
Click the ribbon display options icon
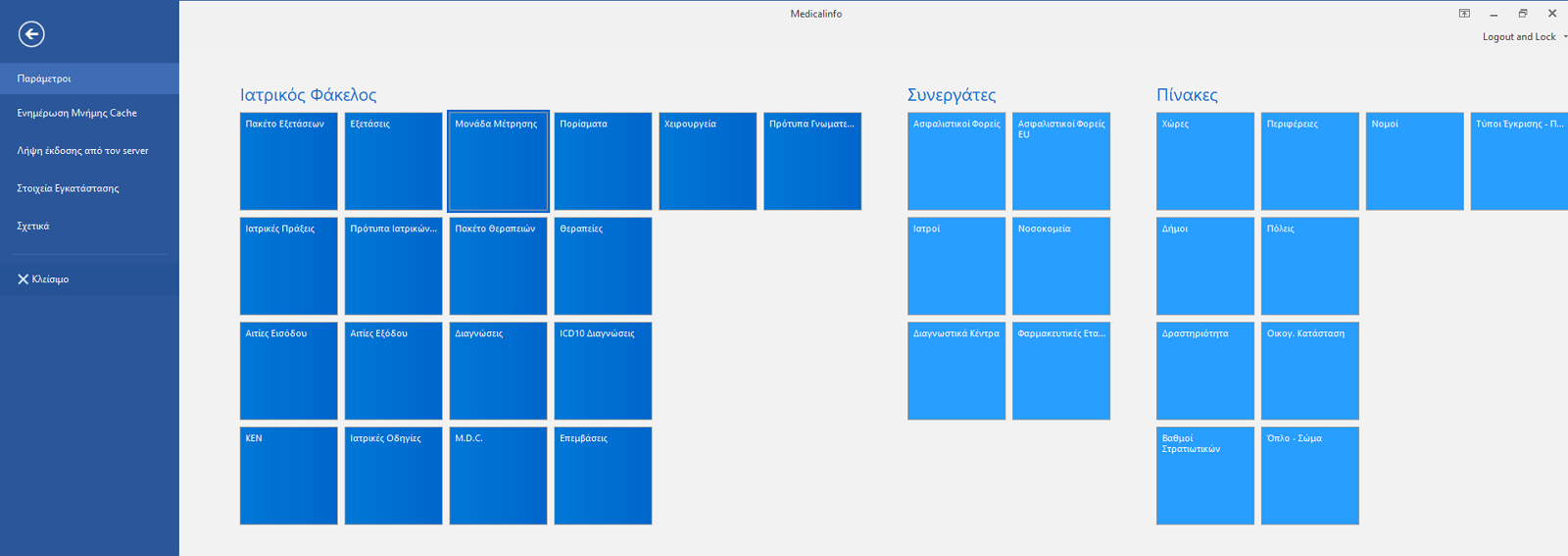1464,14
